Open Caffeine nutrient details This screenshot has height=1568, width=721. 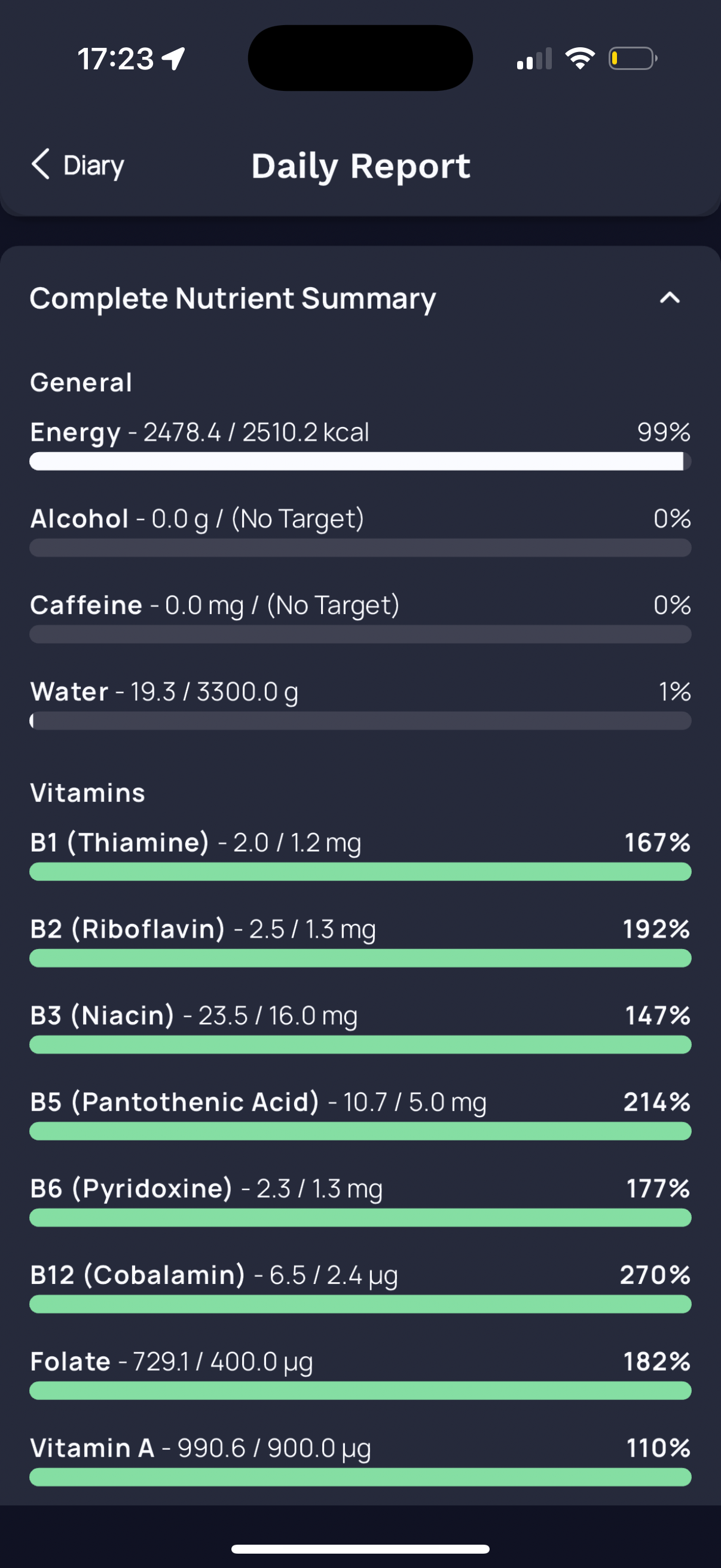360,617
